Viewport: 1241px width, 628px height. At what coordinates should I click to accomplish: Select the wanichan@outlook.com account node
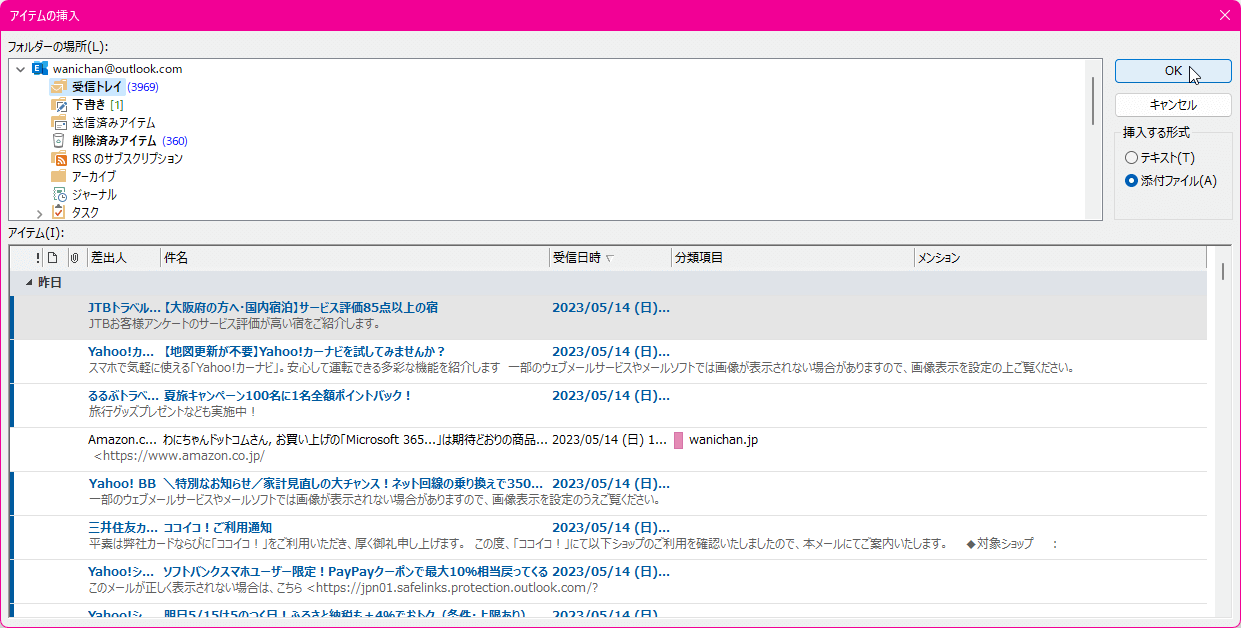tap(117, 69)
